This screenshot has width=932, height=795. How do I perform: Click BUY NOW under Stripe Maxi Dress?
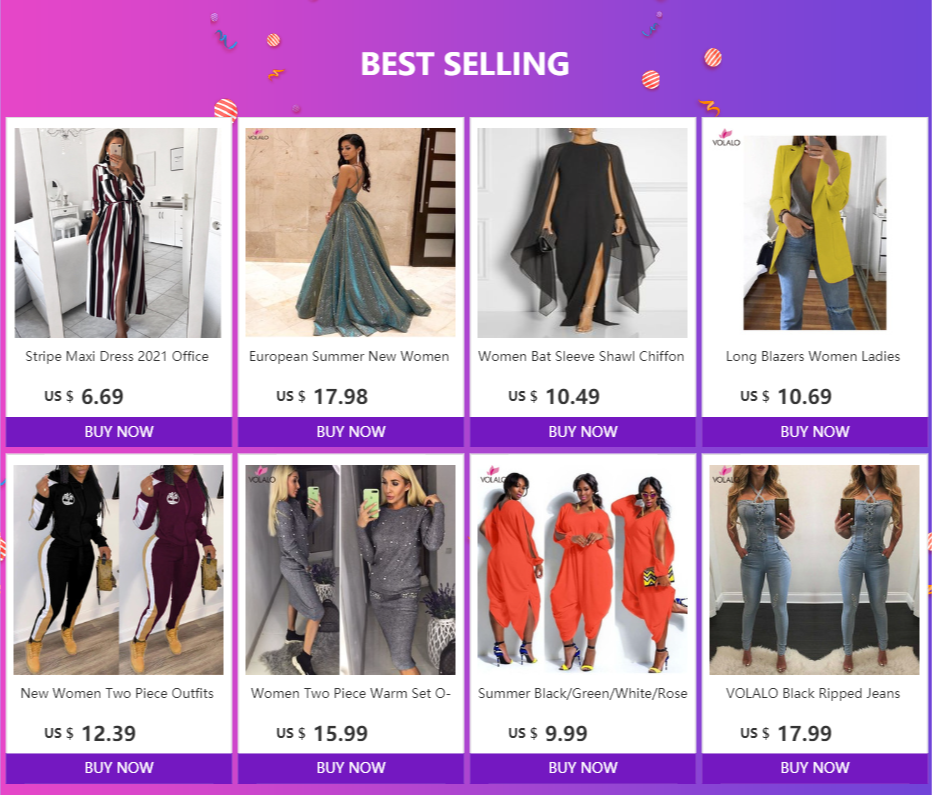tap(119, 431)
